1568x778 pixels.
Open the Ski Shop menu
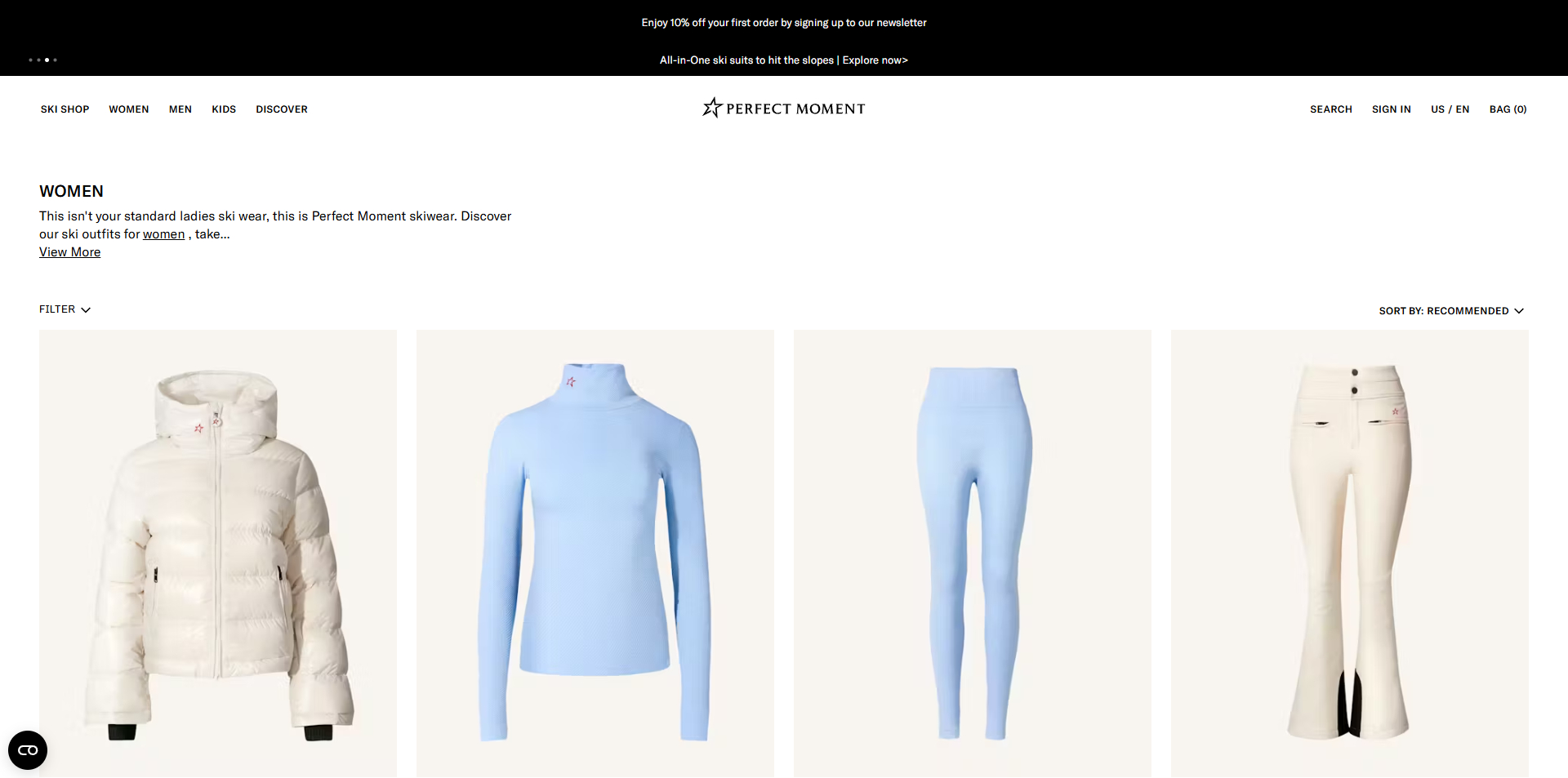(x=65, y=109)
